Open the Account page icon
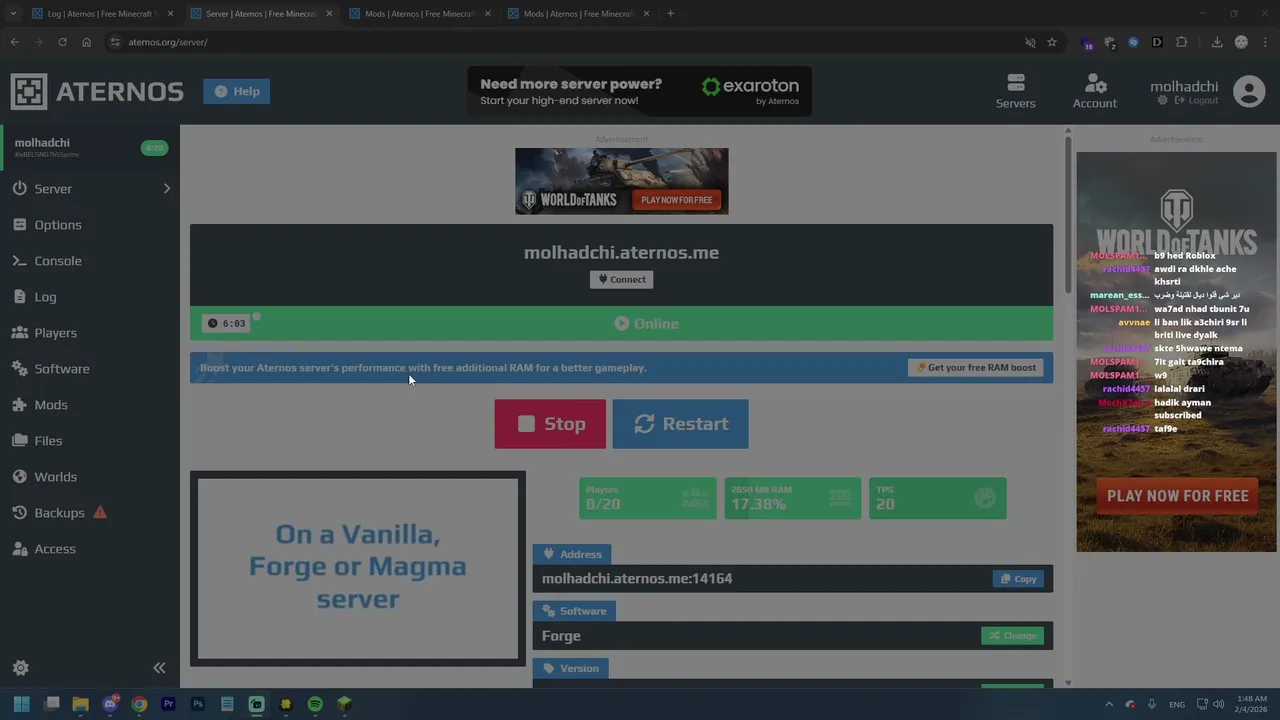The image size is (1280, 720). pyautogui.click(x=1095, y=91)
